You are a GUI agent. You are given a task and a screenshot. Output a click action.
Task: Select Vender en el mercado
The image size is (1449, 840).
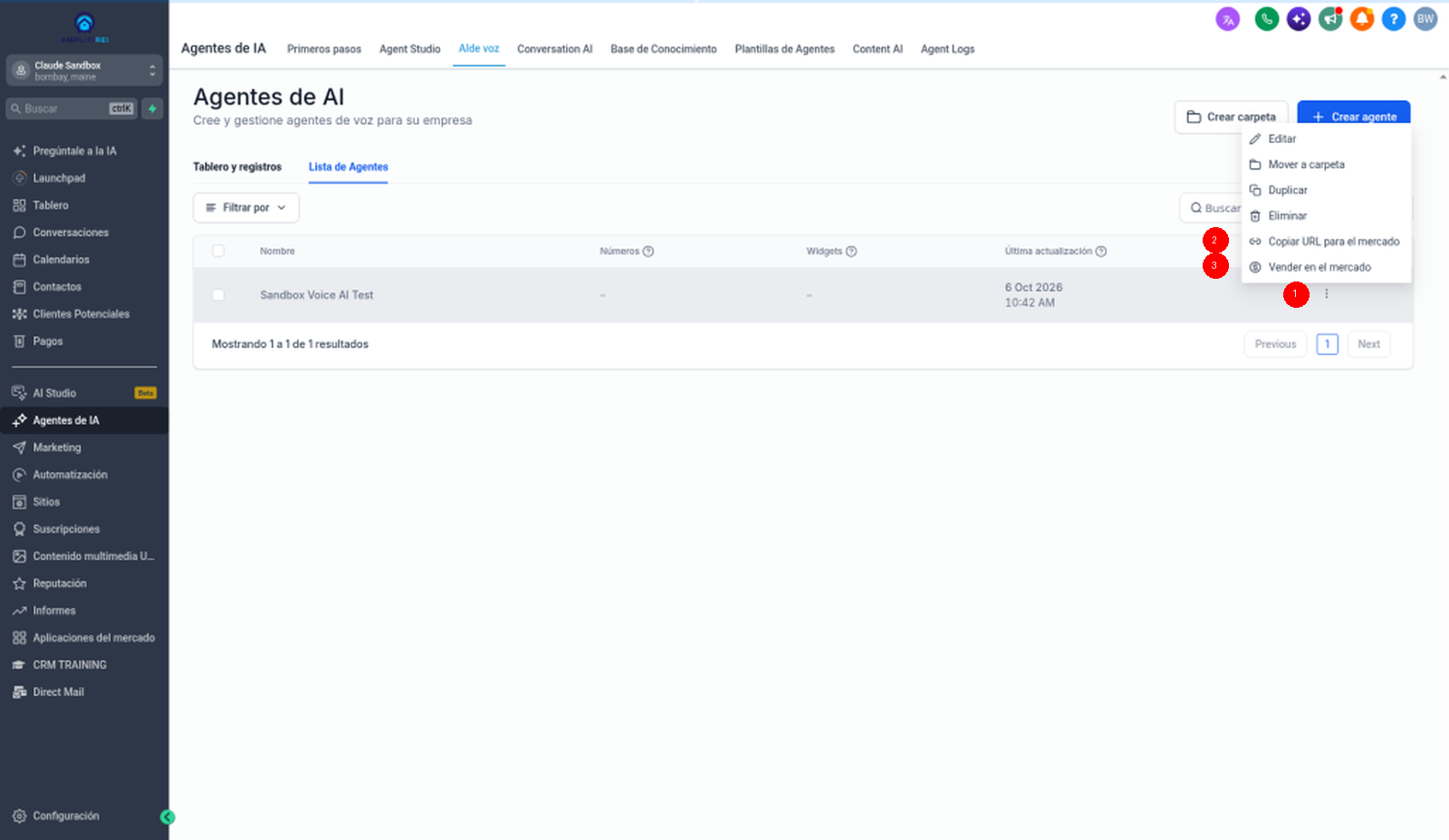click(1326, 267)
